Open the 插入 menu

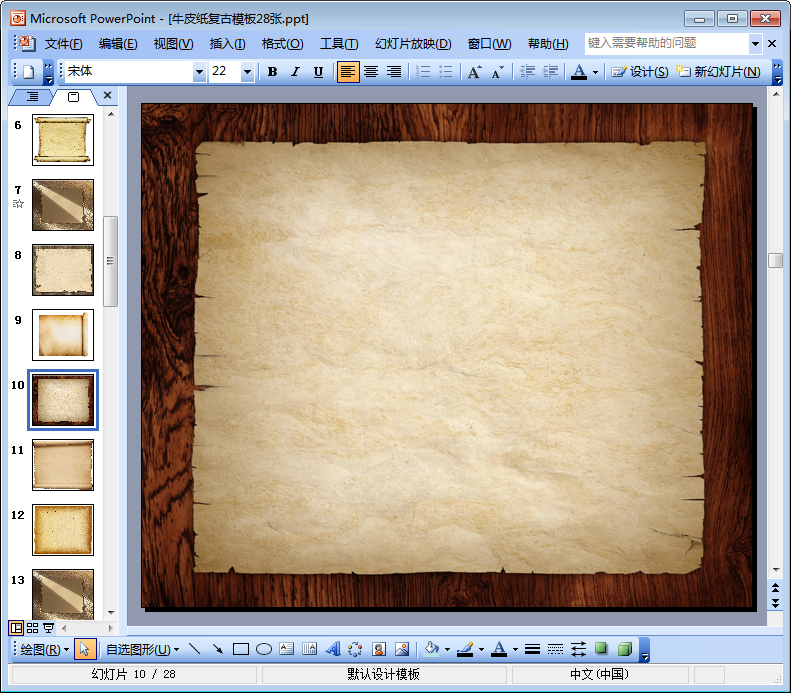[x=227, y=44]
